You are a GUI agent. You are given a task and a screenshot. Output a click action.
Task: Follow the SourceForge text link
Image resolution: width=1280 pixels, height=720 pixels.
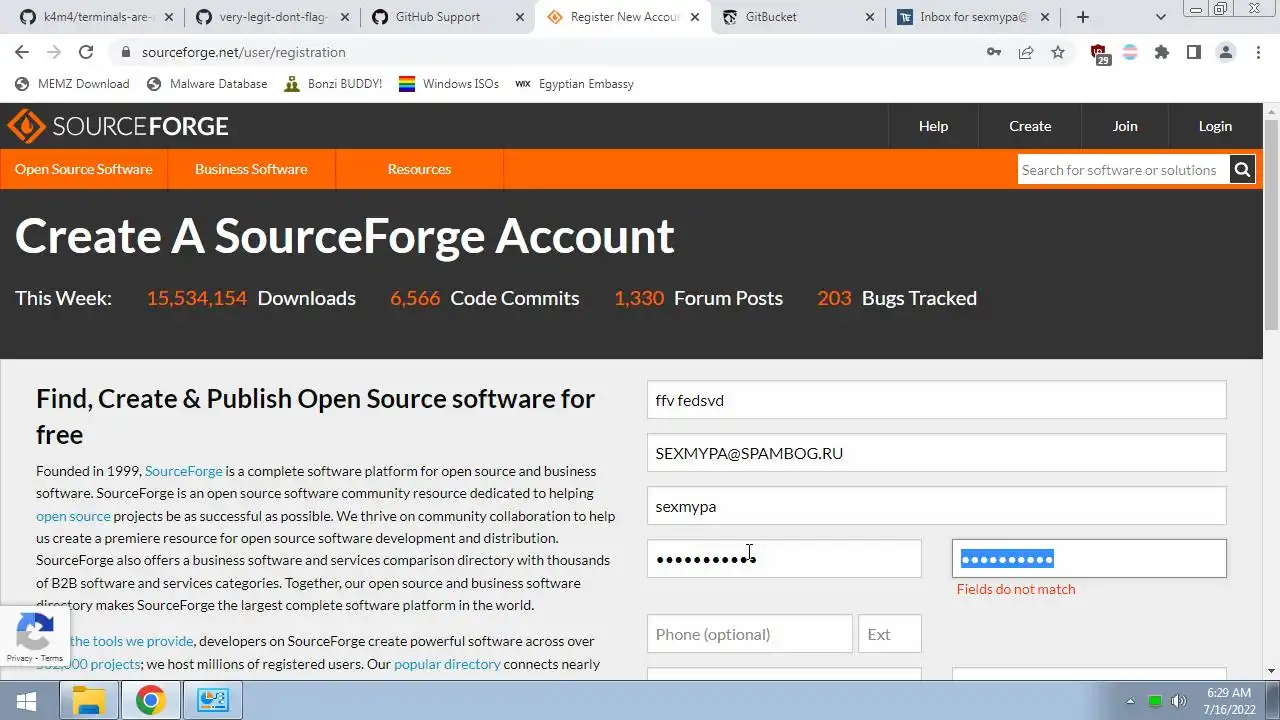pyautogui.click(x=184, y=471)
